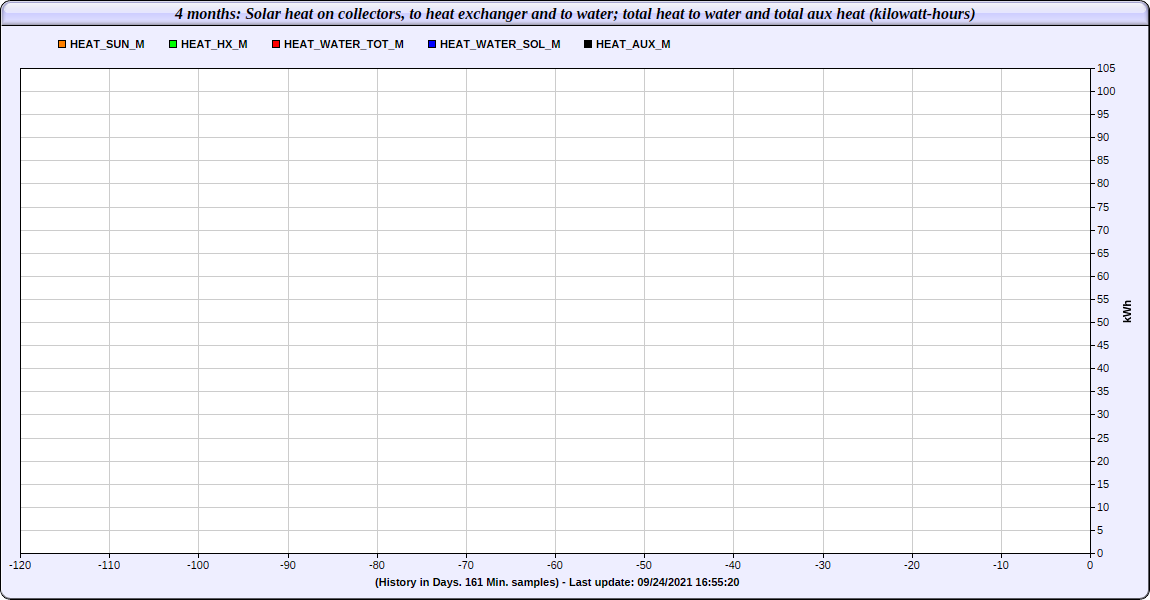Viewport: 1150px width, 600px height.
Task: Click the 55 y-axis tick label
Action: 1103,299
